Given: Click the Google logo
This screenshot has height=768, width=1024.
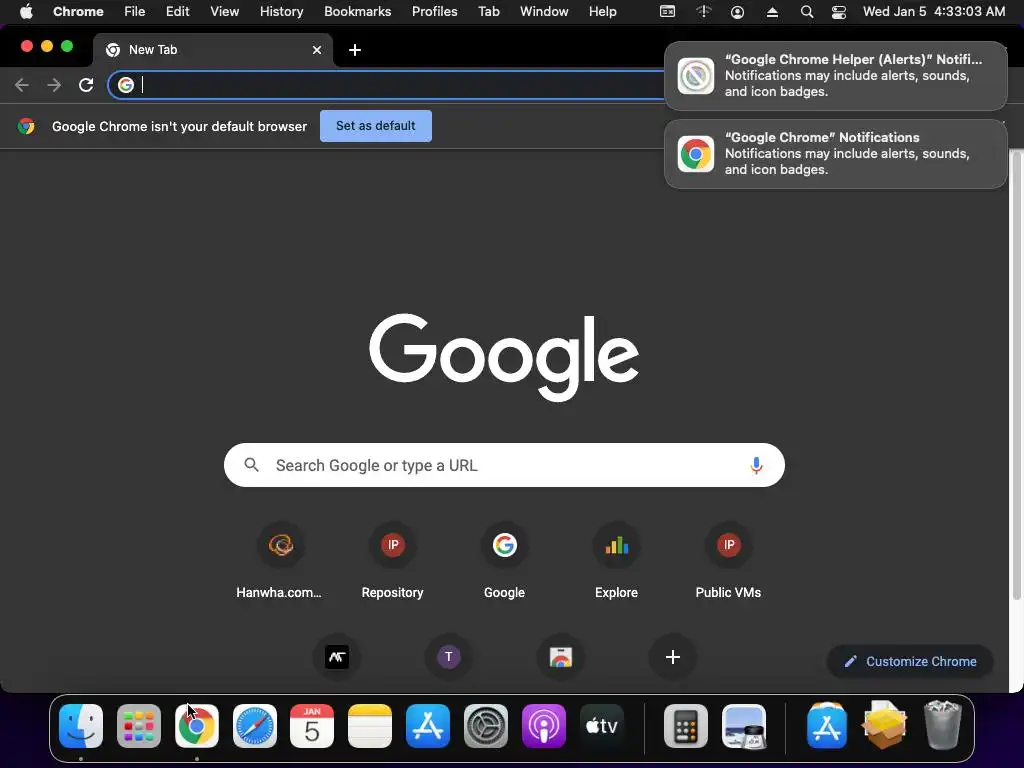Looking at the screenshot, I should click(504, 357).
